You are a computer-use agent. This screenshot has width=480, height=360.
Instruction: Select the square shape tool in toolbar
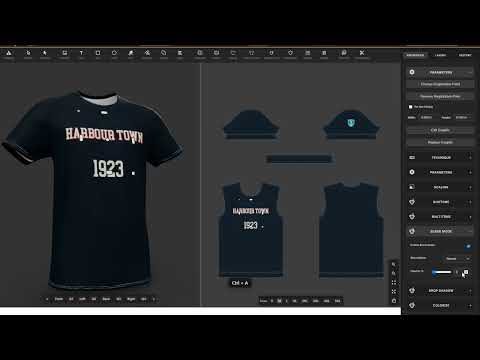tap(98, 53)
